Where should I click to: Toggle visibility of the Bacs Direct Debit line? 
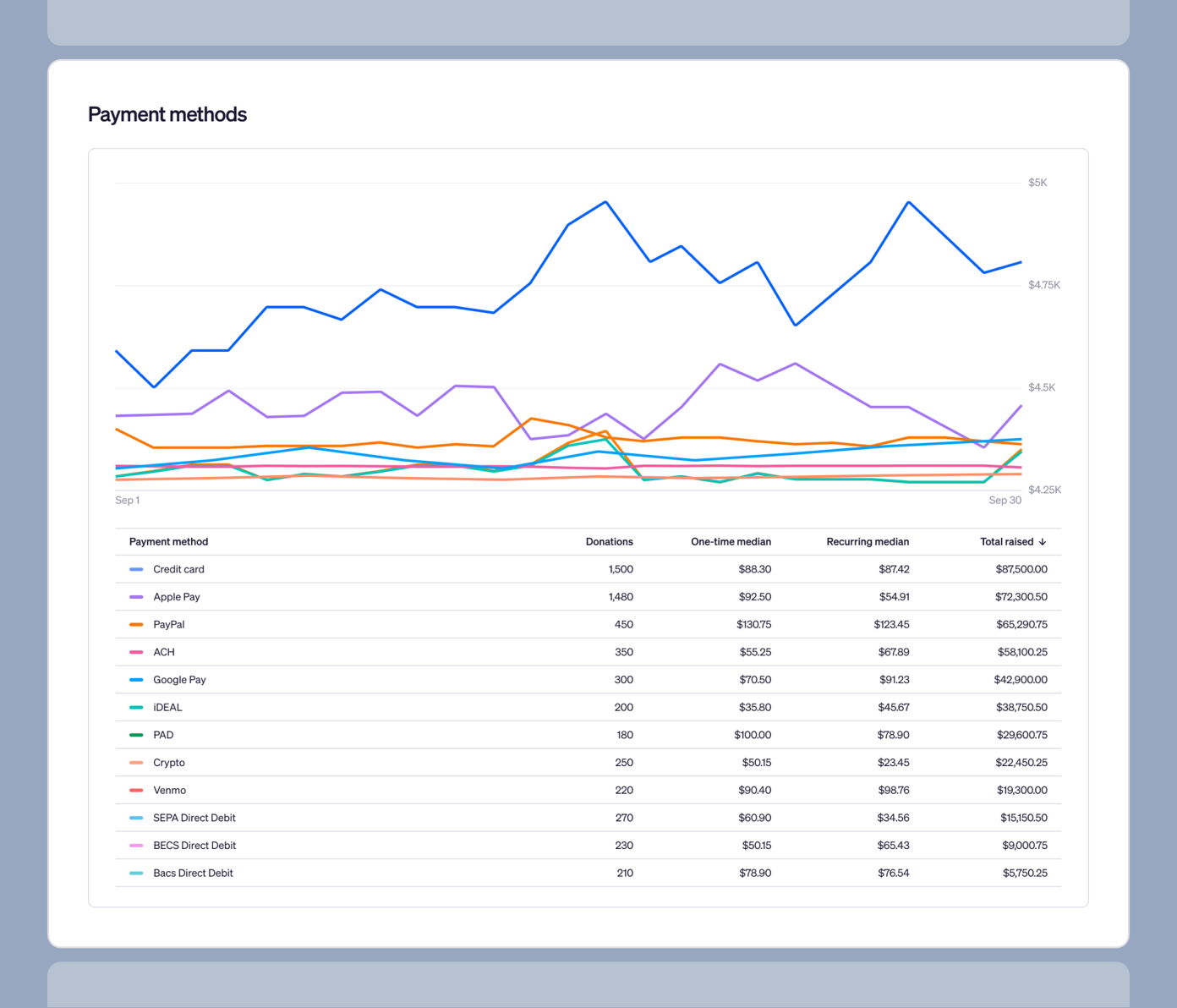137,873
